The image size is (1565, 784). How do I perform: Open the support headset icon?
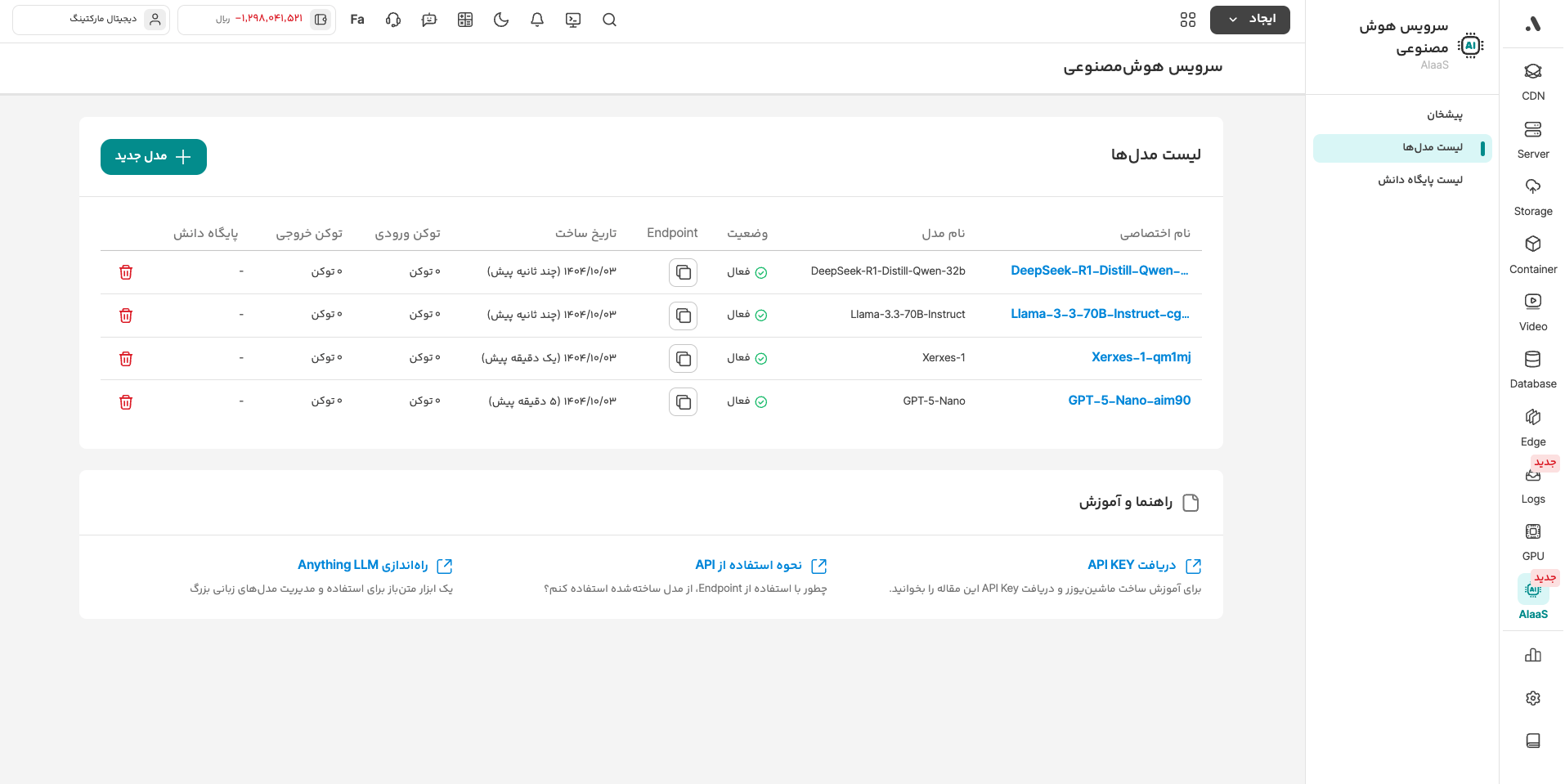tap(393, 20)
